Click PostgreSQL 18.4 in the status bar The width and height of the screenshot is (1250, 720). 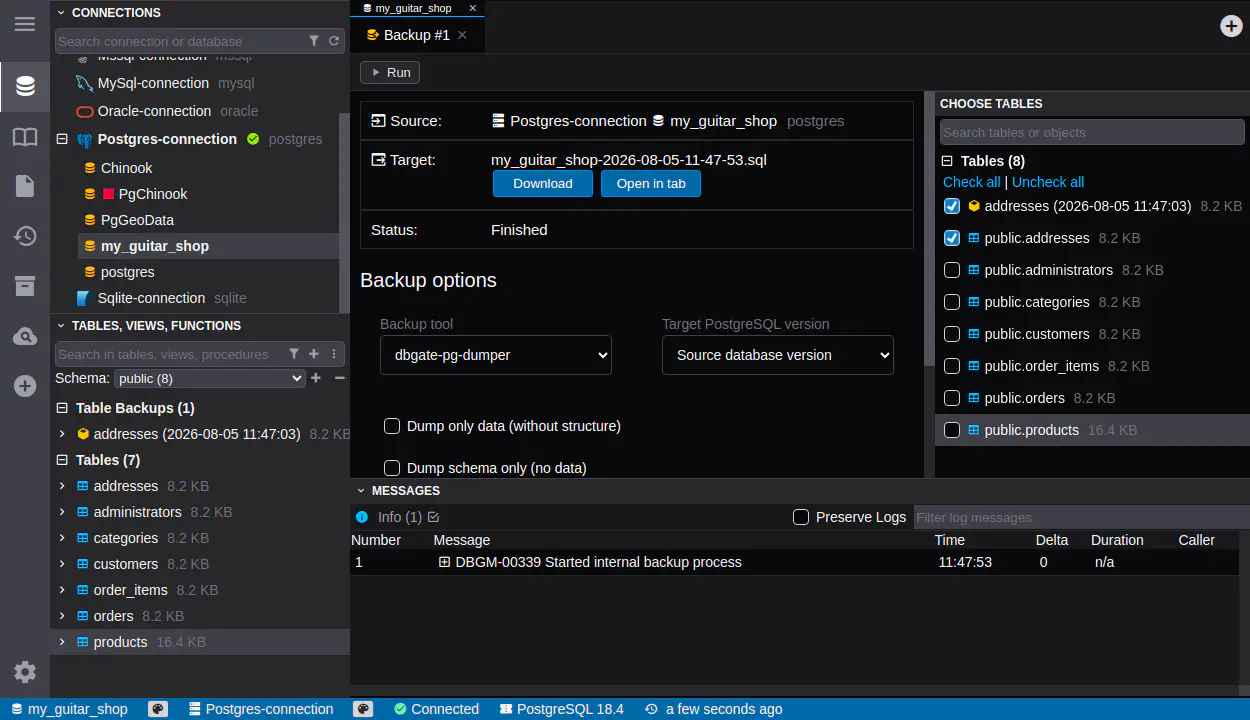(561, 709)
